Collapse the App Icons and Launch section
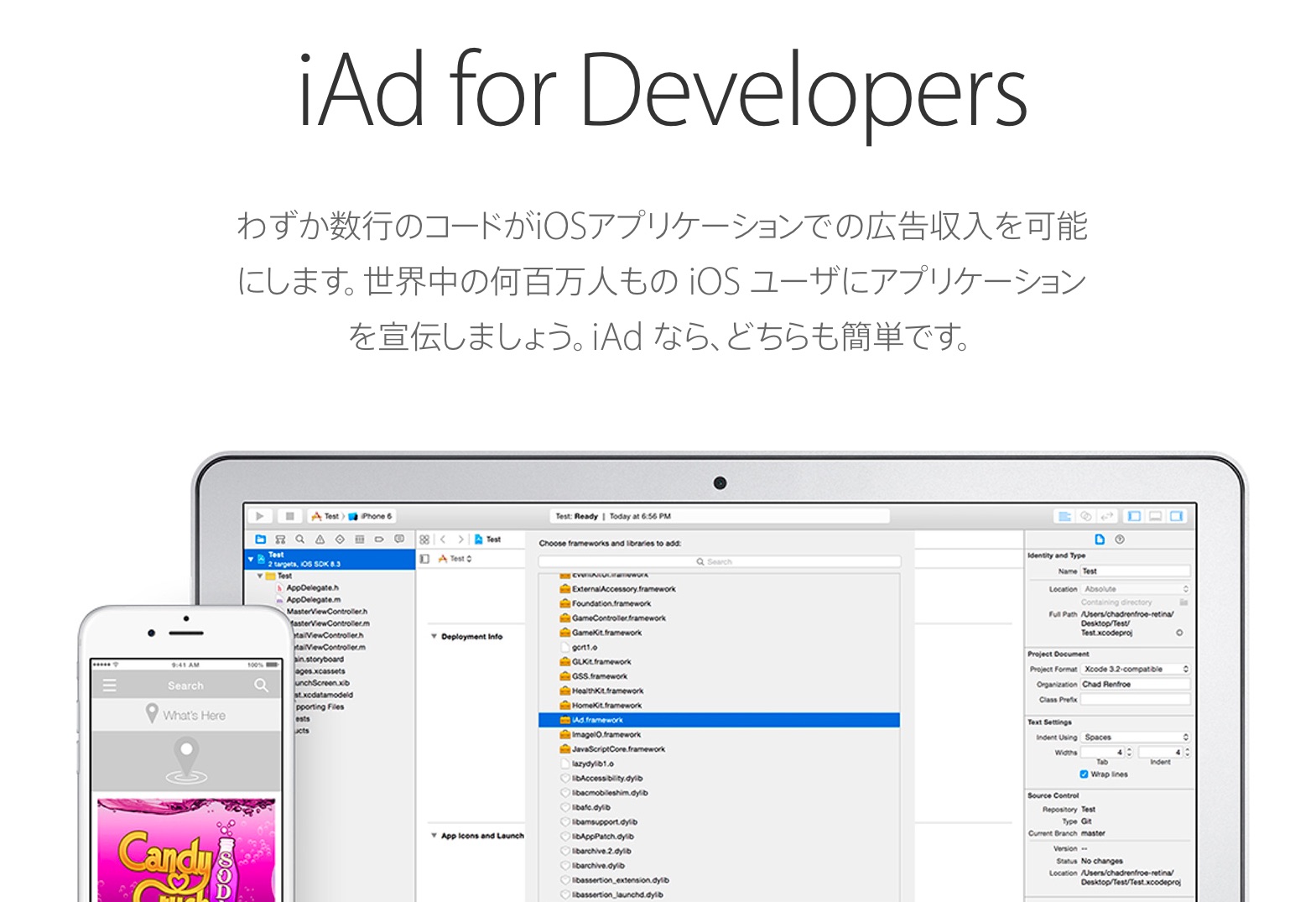1316x902 pixels. pyautogui.click(x=434, y=836)
